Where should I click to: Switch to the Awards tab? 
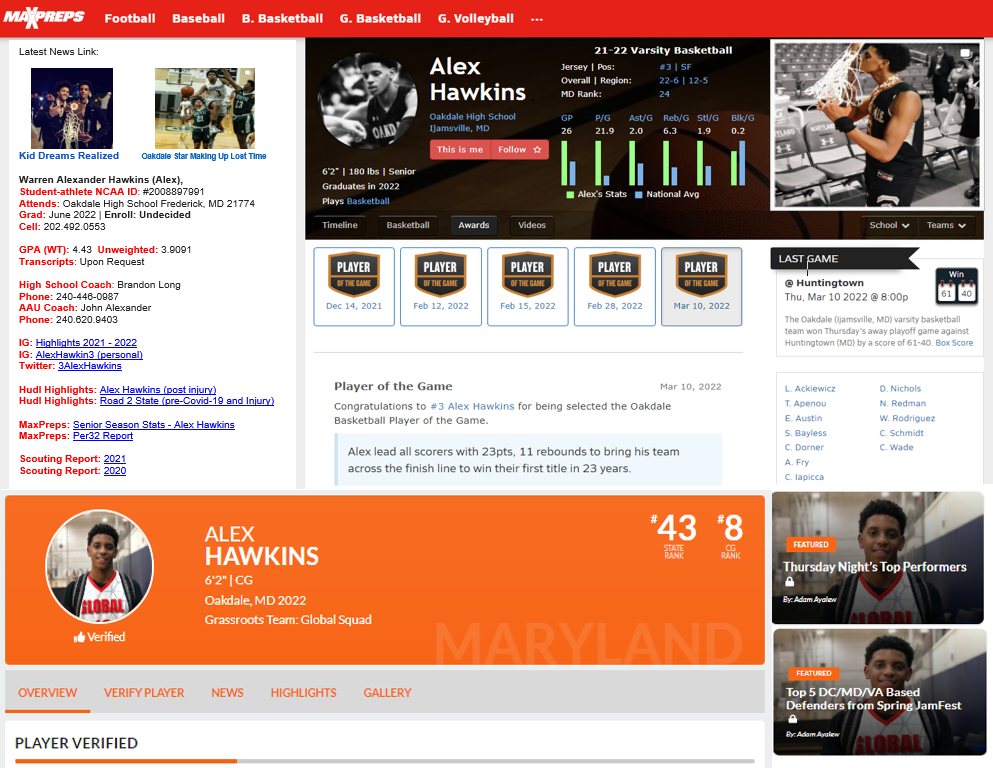(474, 225)
